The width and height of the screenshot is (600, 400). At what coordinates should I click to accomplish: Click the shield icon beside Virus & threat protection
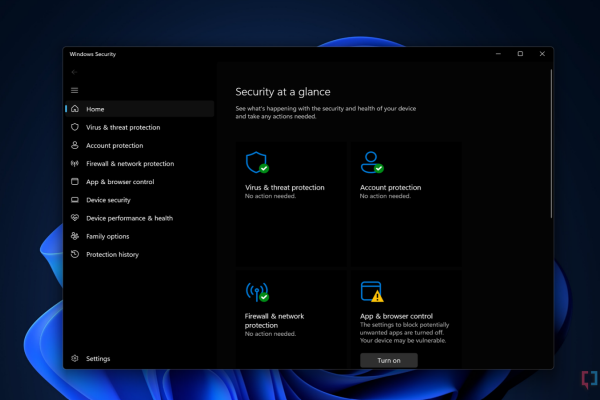(x=75, y=127)
